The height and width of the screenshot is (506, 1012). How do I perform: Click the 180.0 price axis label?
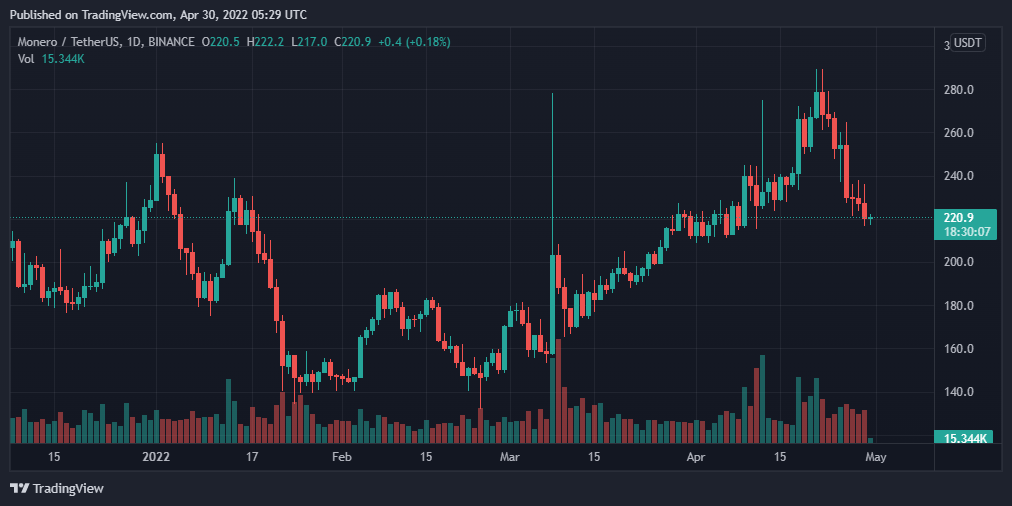click(958, 305)
